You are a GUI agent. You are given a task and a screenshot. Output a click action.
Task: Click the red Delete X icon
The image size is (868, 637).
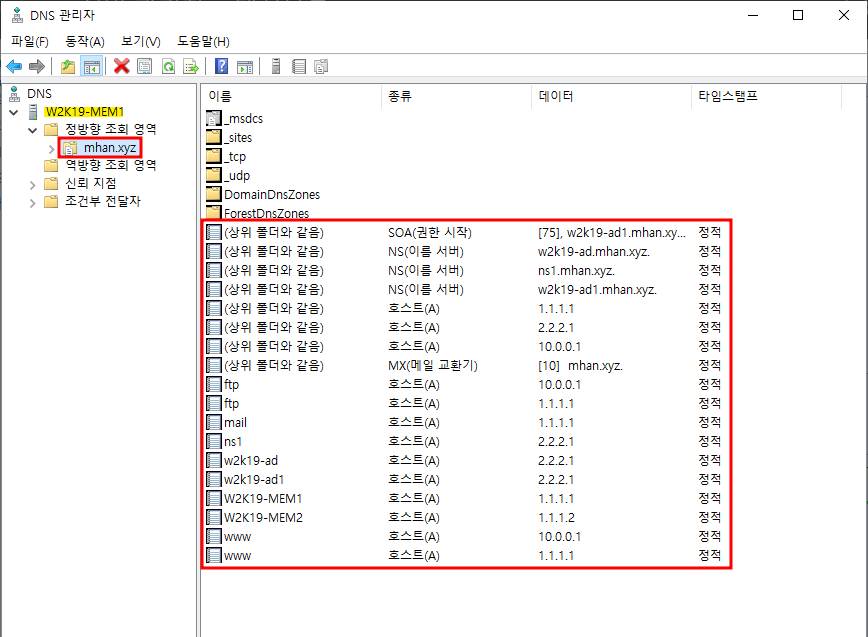pyautogui.click(x=121, y=67)
